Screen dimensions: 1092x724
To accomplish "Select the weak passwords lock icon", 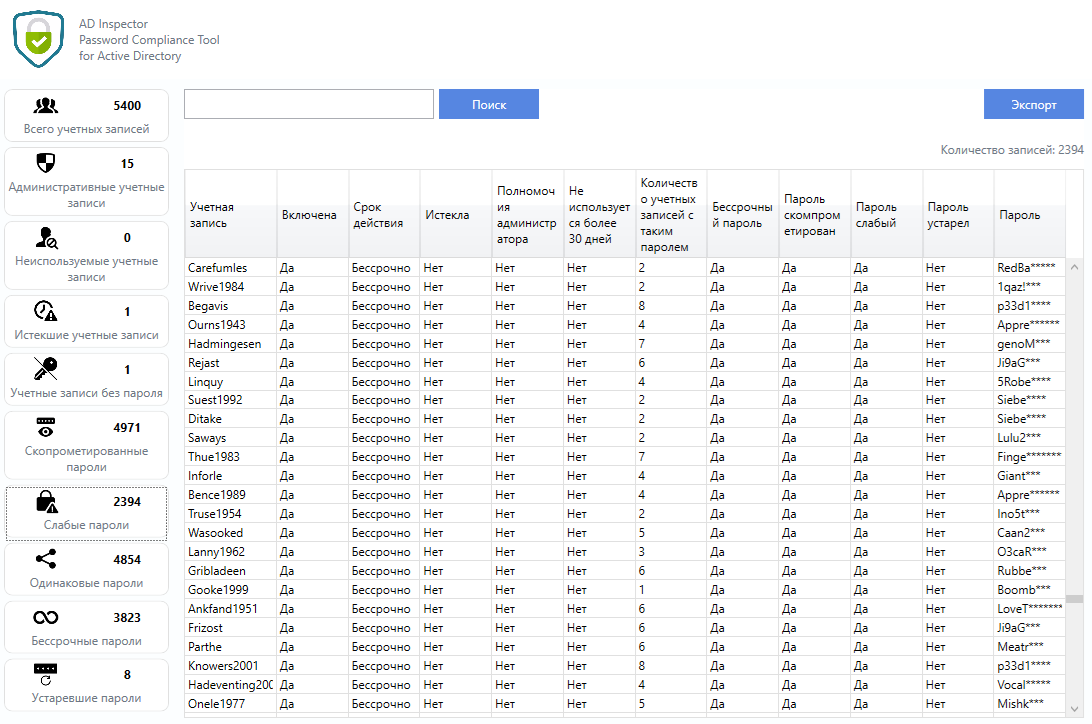I will (46, 501).
